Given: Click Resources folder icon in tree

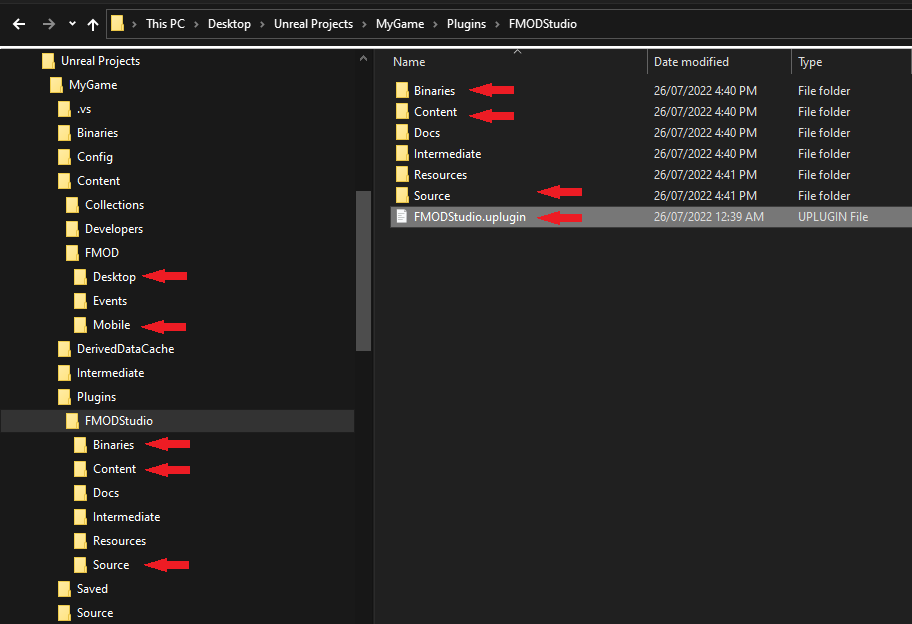Looking at the screenshot, I should tap(80, 540).
